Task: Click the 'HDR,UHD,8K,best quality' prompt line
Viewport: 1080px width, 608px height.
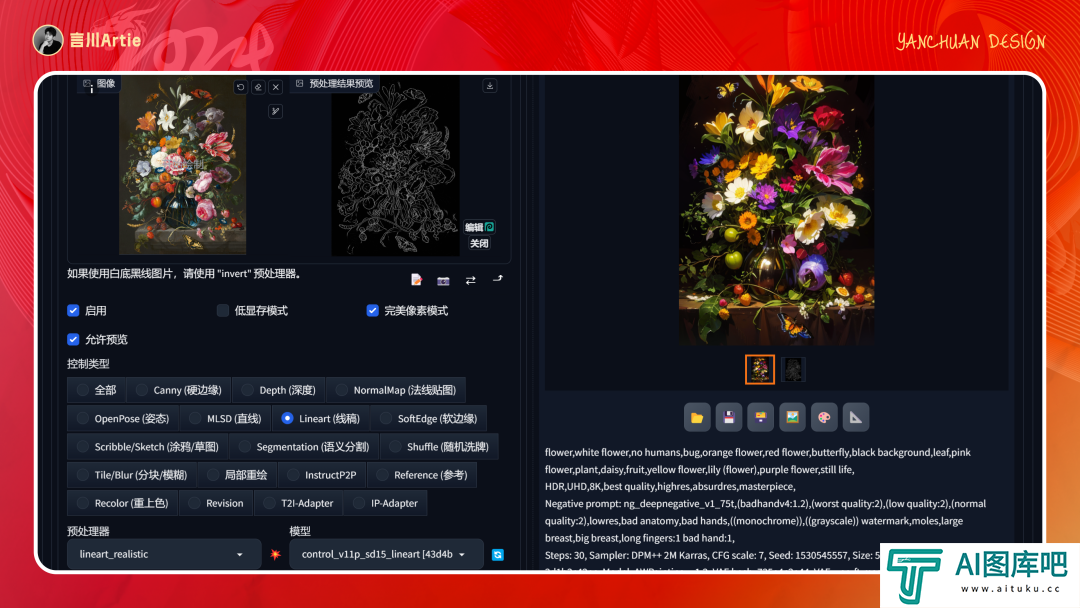Action: (670, 486)
